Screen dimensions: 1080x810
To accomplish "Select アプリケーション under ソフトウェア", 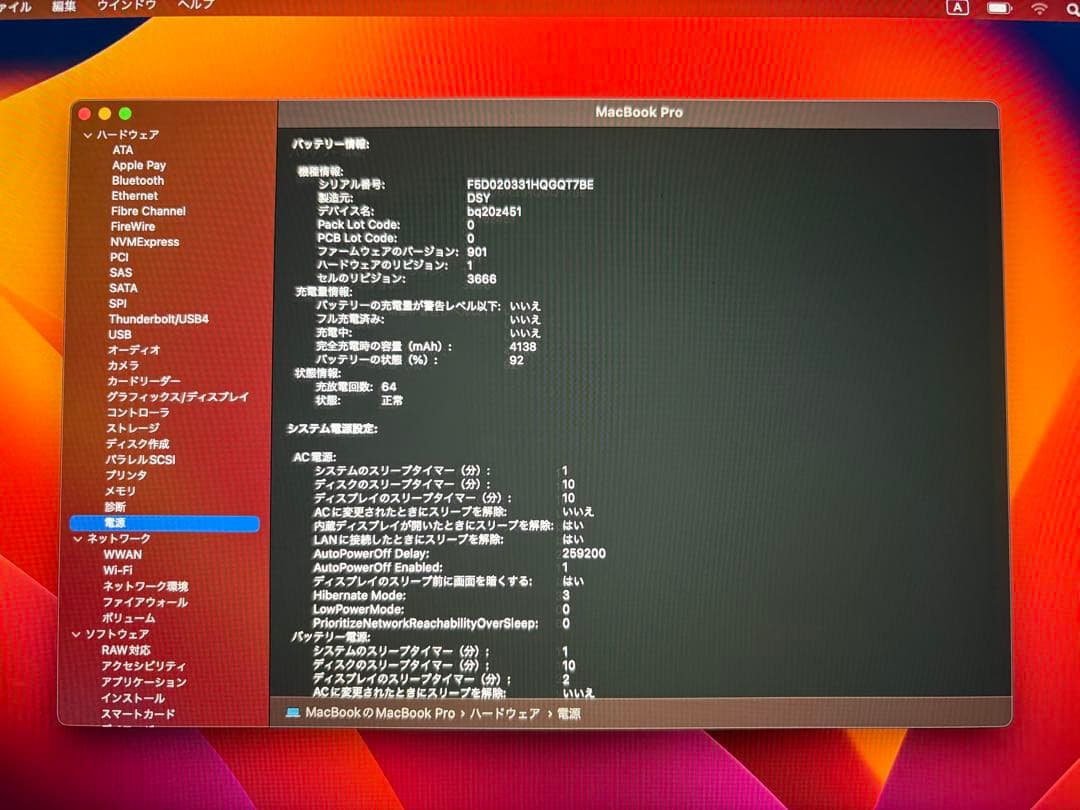I will (x=143, y=682).
